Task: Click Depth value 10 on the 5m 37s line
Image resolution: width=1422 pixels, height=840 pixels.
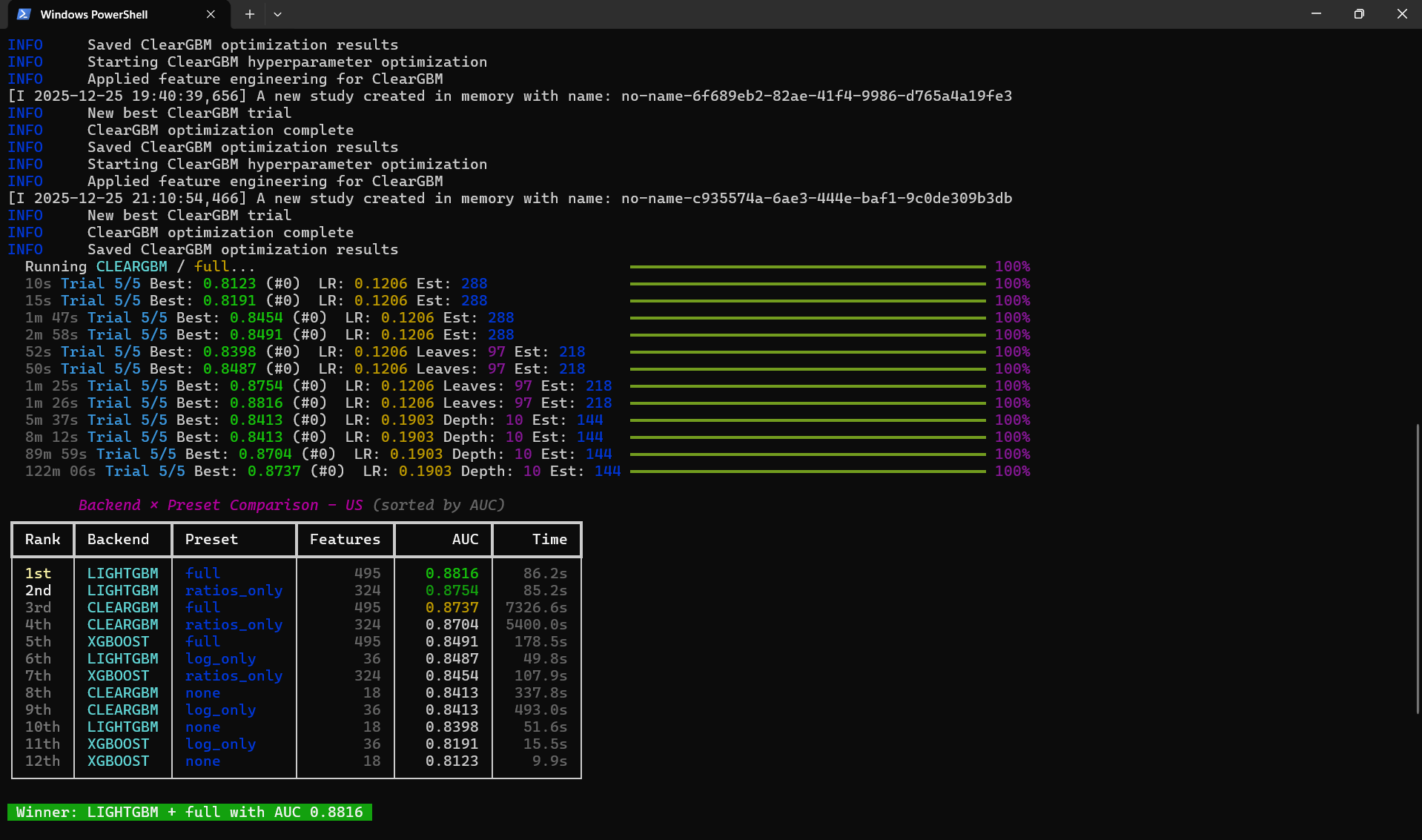Action: (514, 420)
